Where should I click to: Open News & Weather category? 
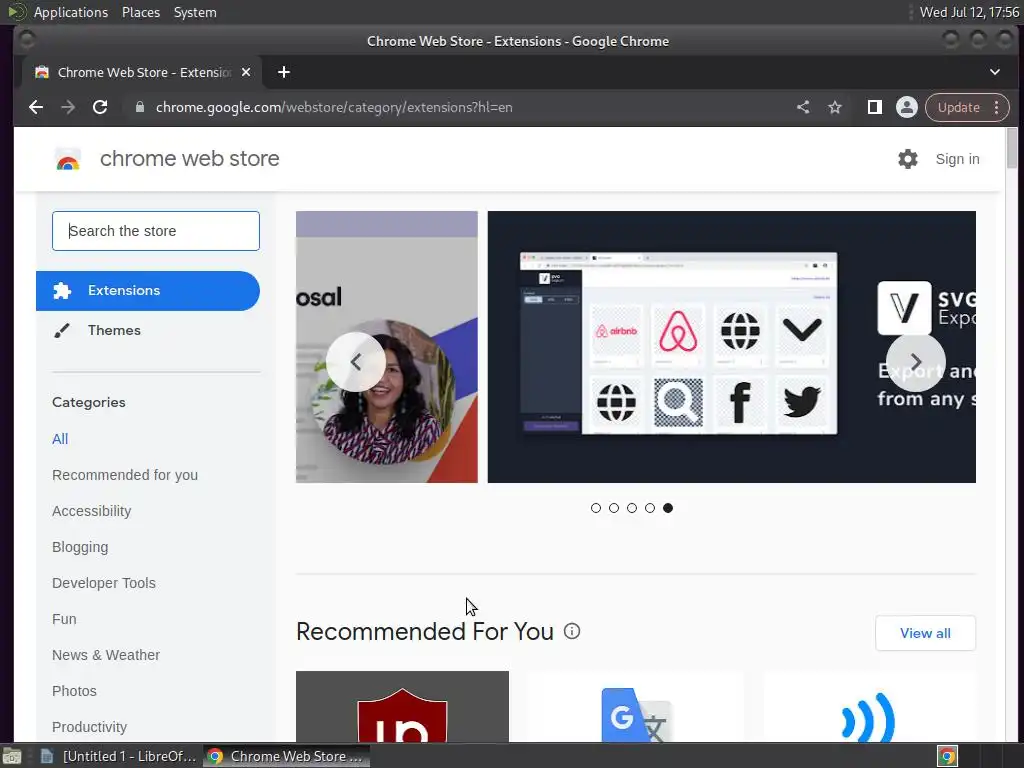[x=106, y=654]
